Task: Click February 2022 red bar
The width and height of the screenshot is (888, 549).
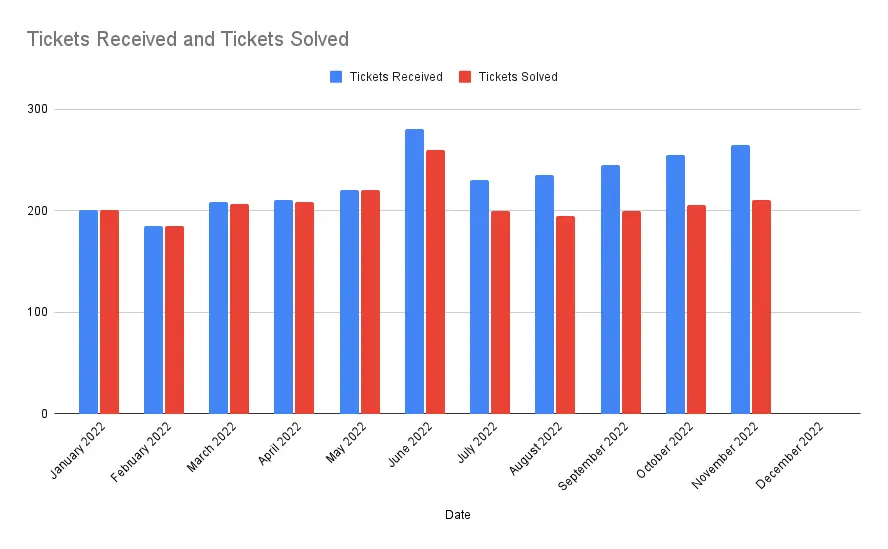Action: (x=174, y=319)
